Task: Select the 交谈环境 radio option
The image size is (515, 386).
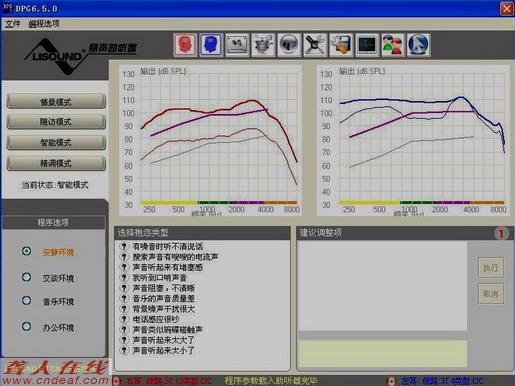Action: click(x=27, y=277)
